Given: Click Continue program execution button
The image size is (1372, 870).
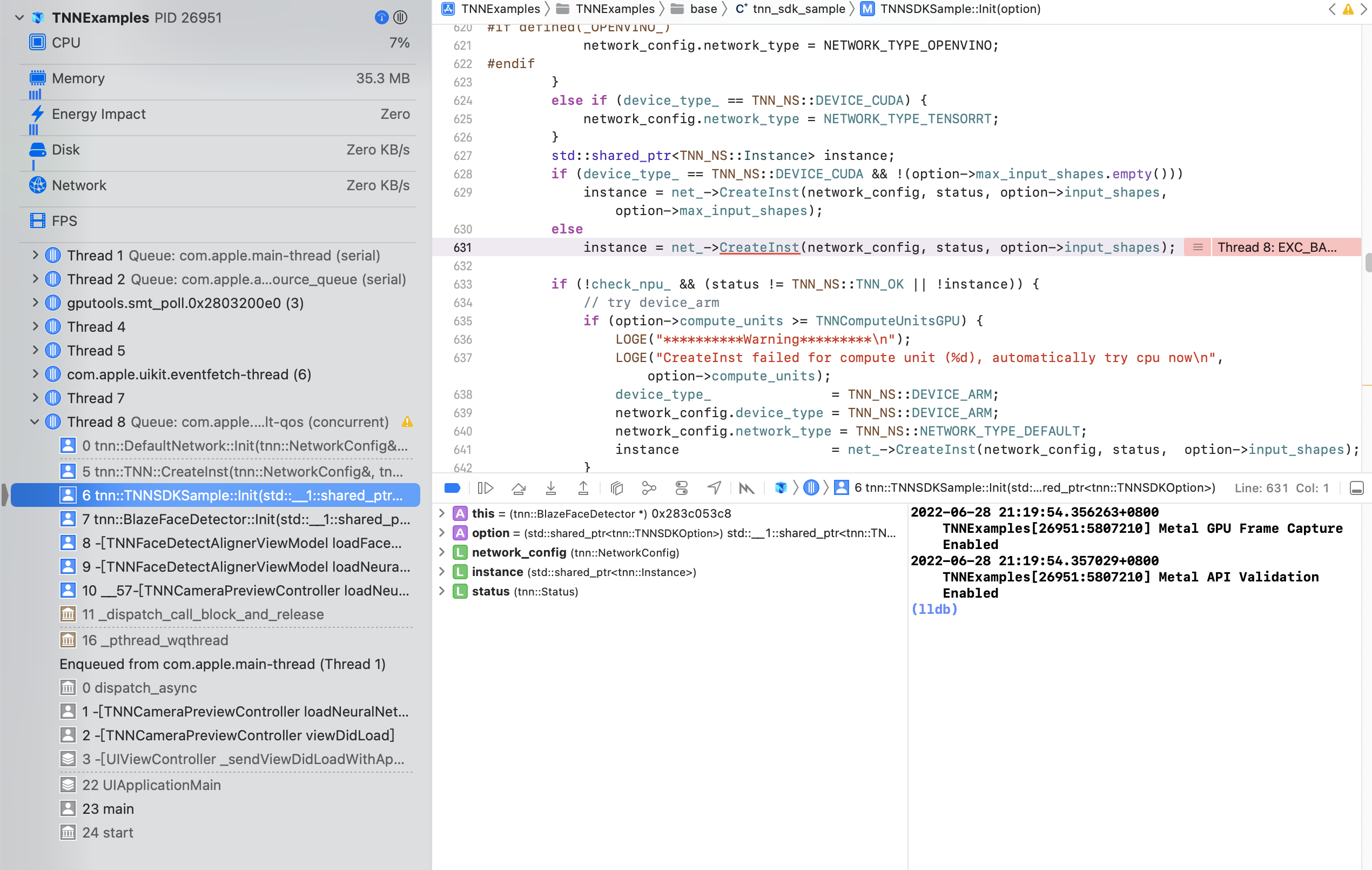Looking at the screenshot, I should pyautogui.click(x=485, y=488).
